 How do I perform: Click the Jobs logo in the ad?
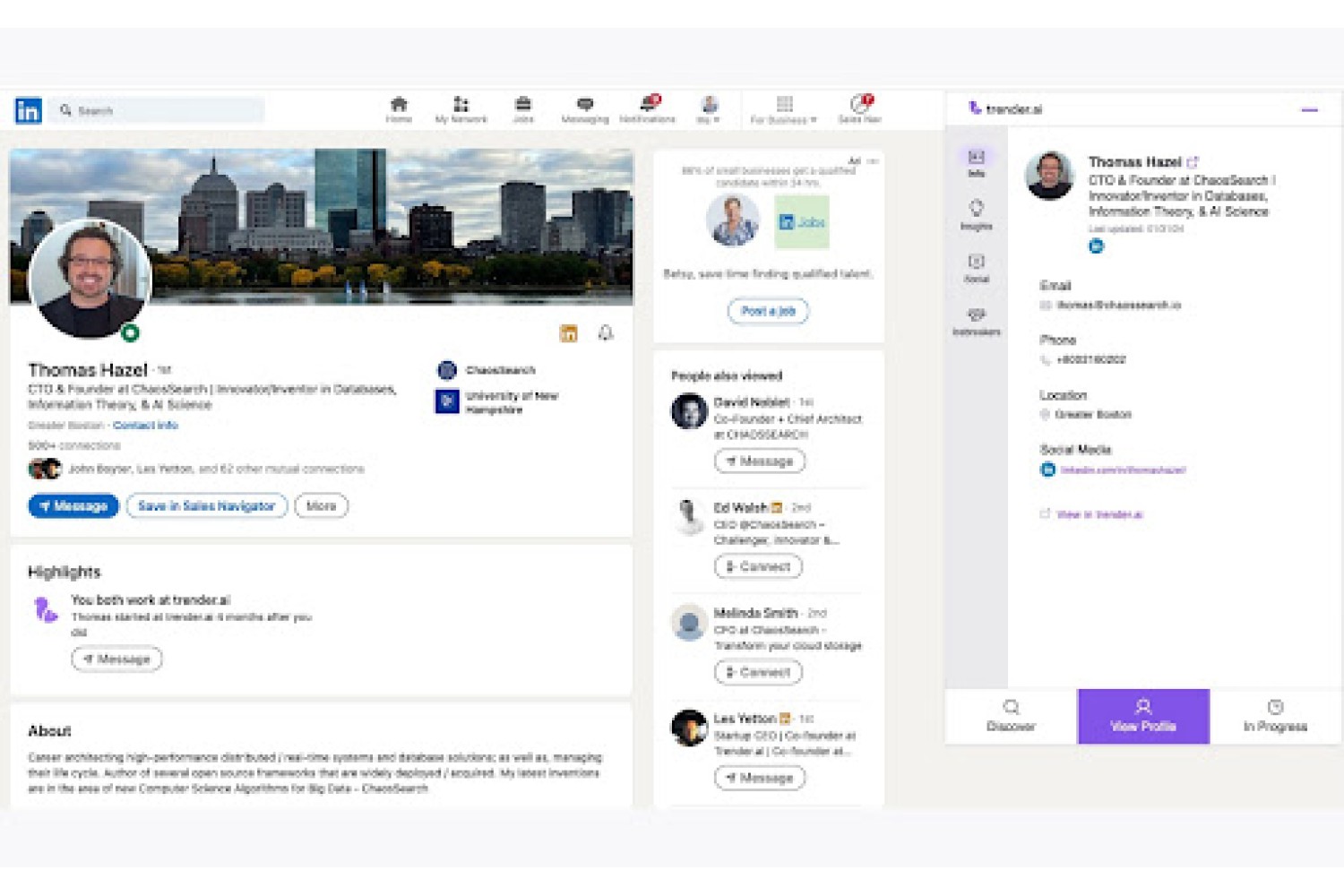click(802, 221)
